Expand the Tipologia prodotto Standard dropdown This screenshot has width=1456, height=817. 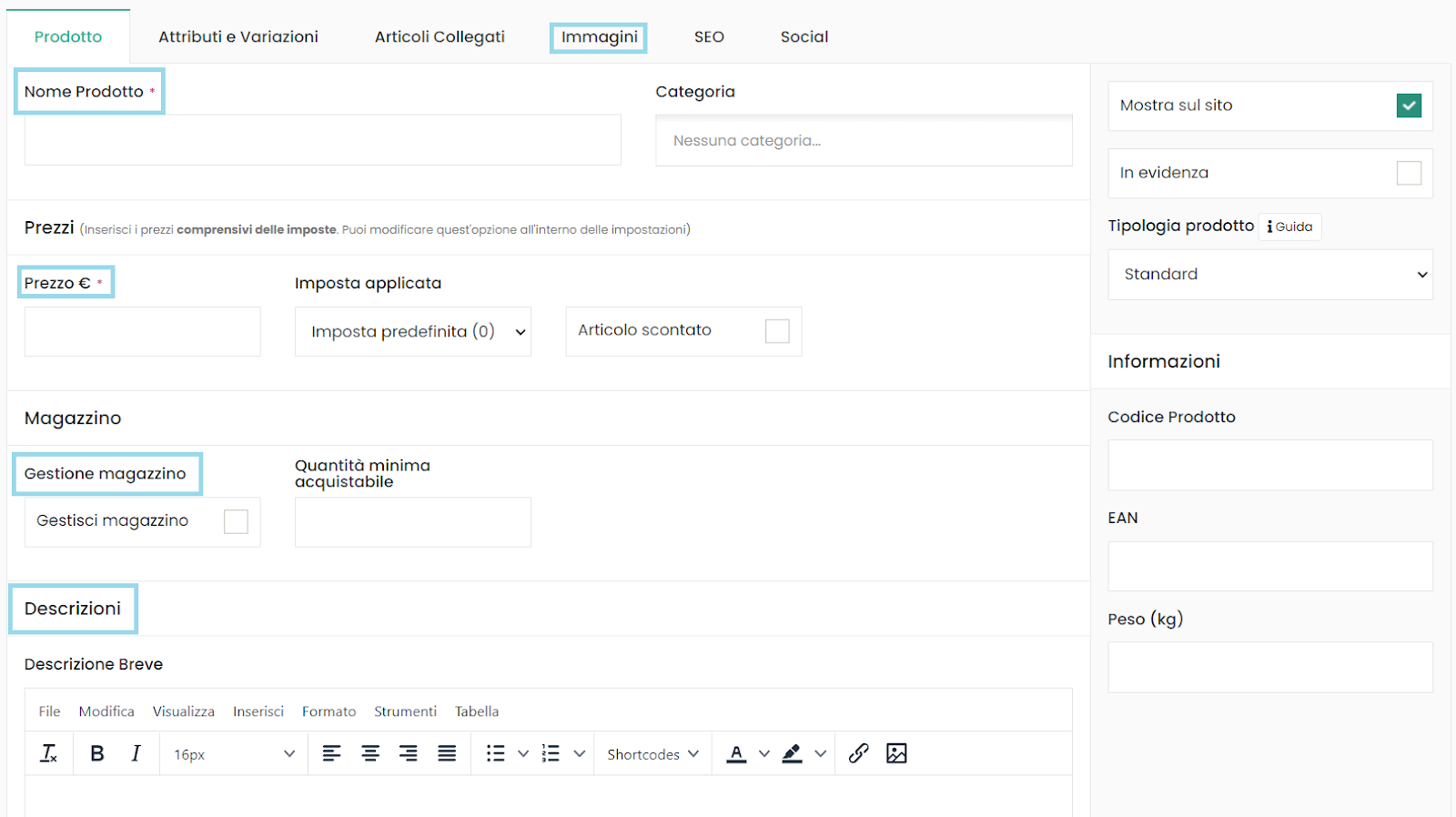(x=1269, y=275)
